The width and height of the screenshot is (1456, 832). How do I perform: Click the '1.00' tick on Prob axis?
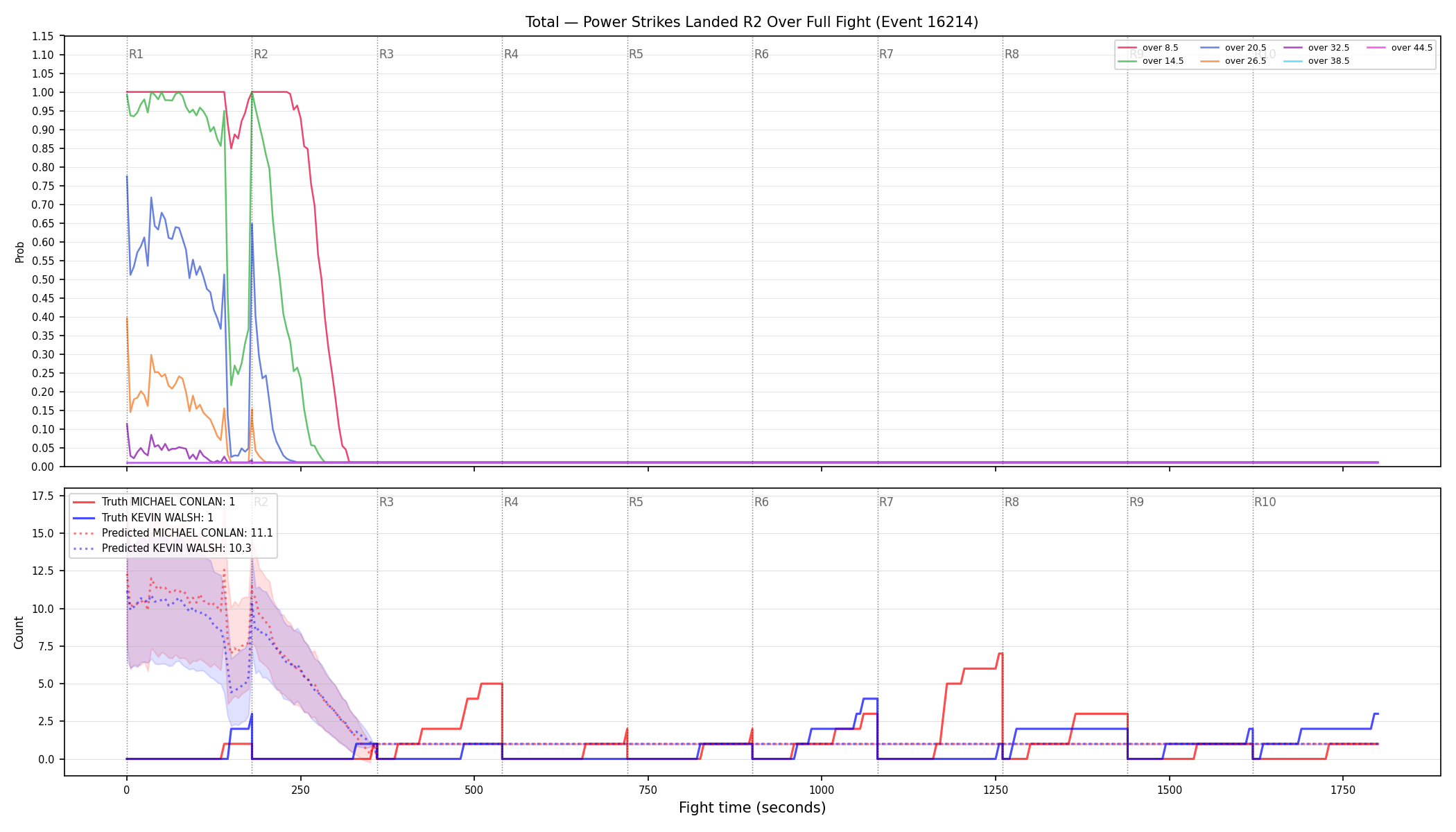pyautogui.click(x=43, y=92)
